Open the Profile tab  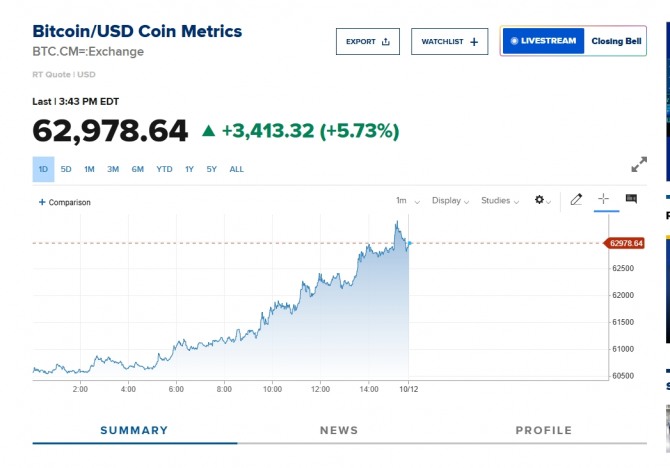[x=543, y=430]
